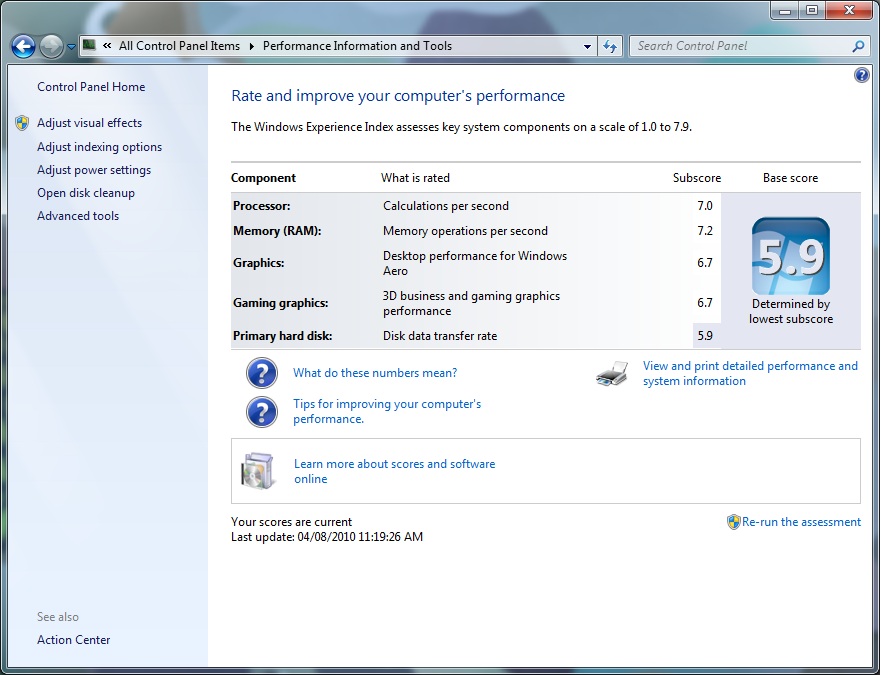Open Adjust power settings

[x=94, y=170]
